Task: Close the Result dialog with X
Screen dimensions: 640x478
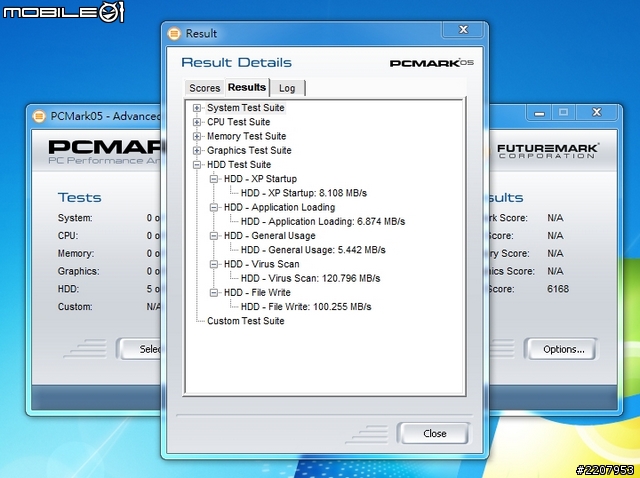Action: pyautogui.click(x=463, y=29)
